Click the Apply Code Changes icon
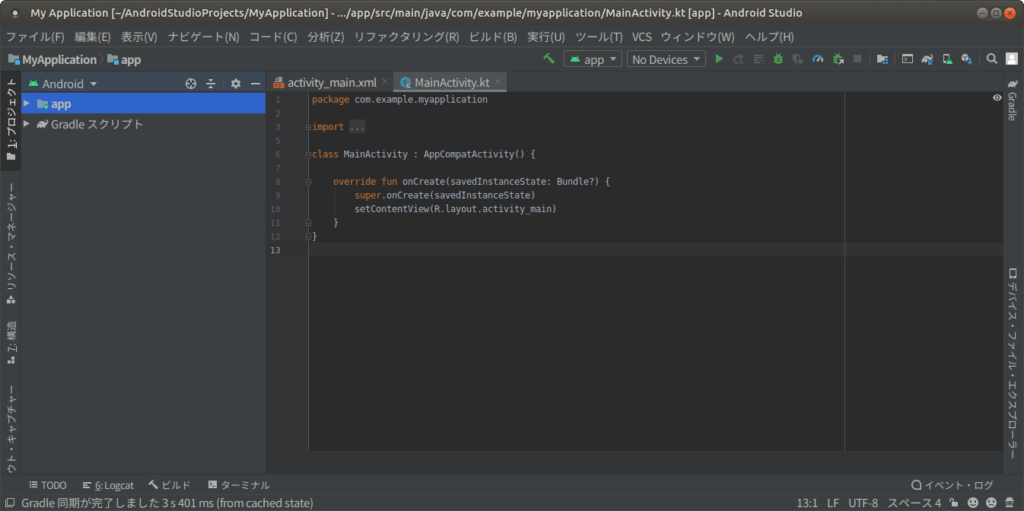Viewport: 1024px width, 511px height. point(758,59)
